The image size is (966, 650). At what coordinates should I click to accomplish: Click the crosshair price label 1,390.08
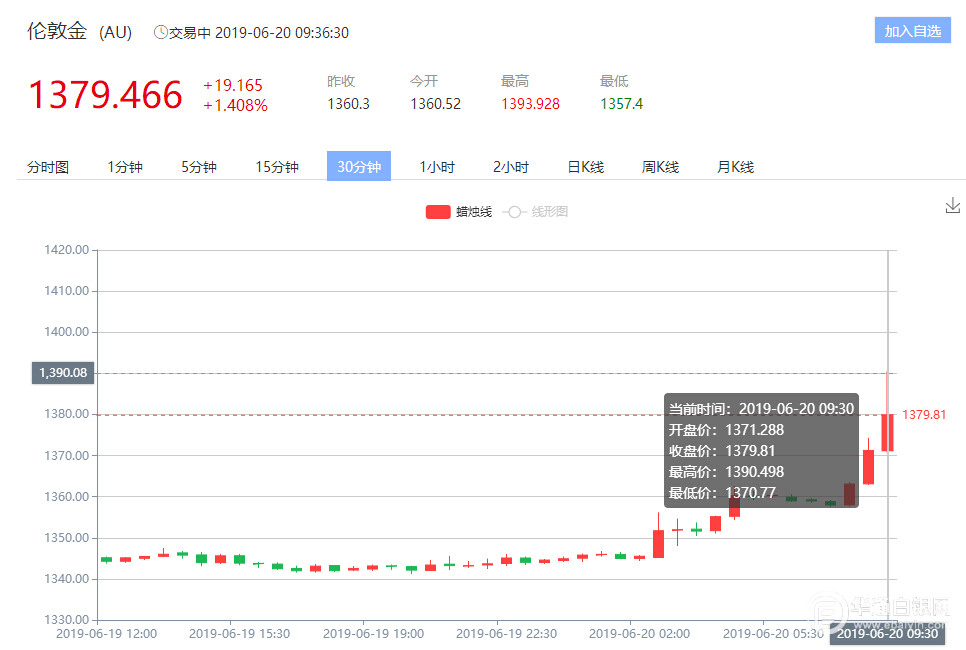point(63,373)
